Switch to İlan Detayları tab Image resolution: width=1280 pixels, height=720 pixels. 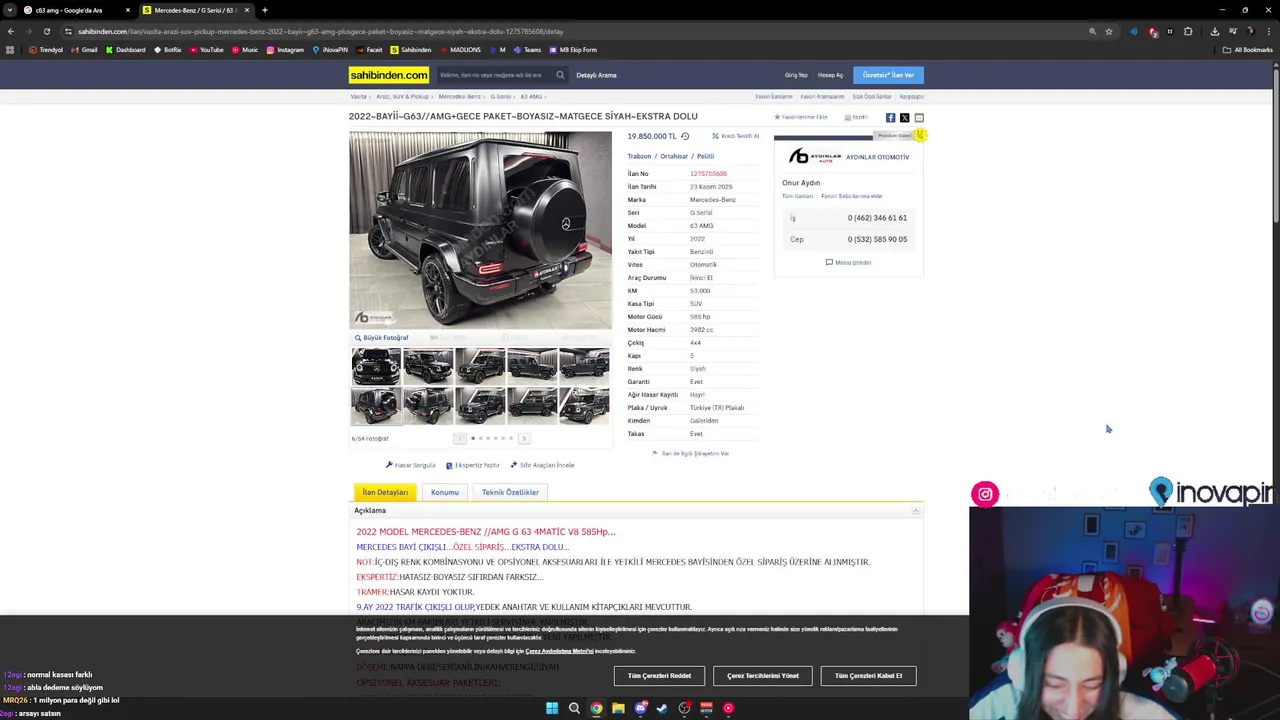pyautogui.click(x=385, y=492)
